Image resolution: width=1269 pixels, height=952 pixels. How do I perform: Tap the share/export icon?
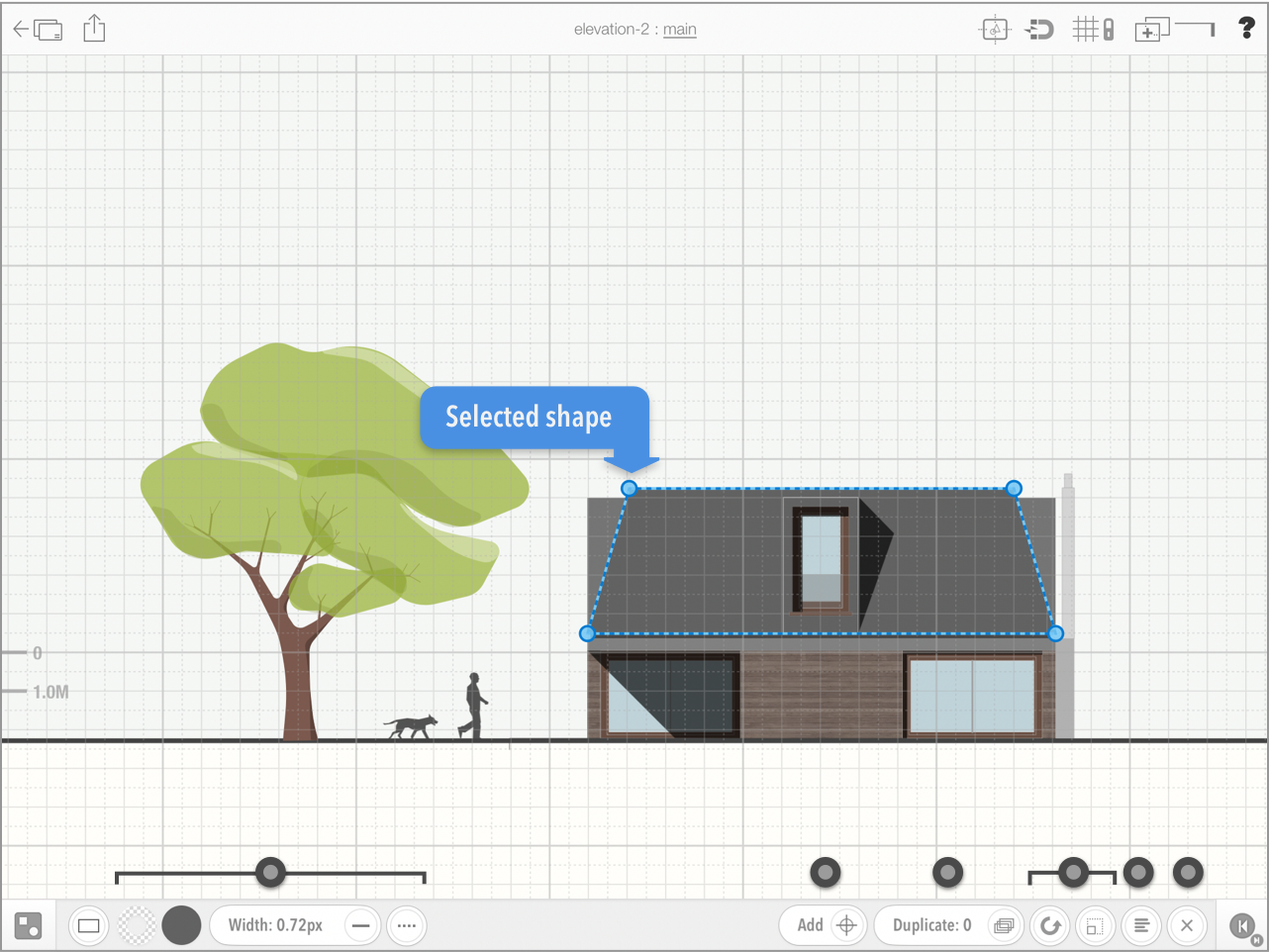(94, 29)
